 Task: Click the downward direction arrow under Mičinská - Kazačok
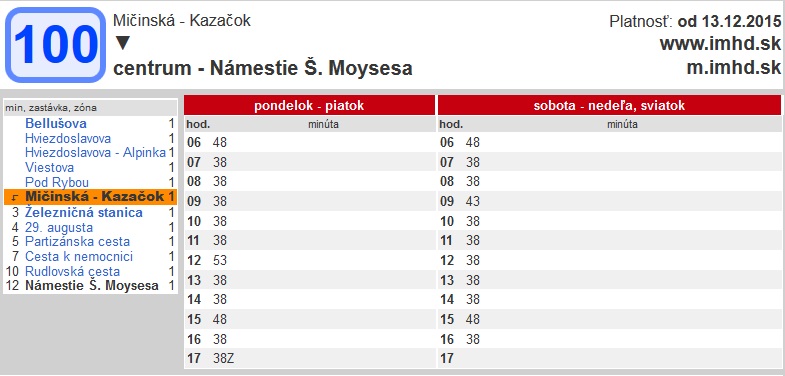pyautogui.click(x=123, y=44)
